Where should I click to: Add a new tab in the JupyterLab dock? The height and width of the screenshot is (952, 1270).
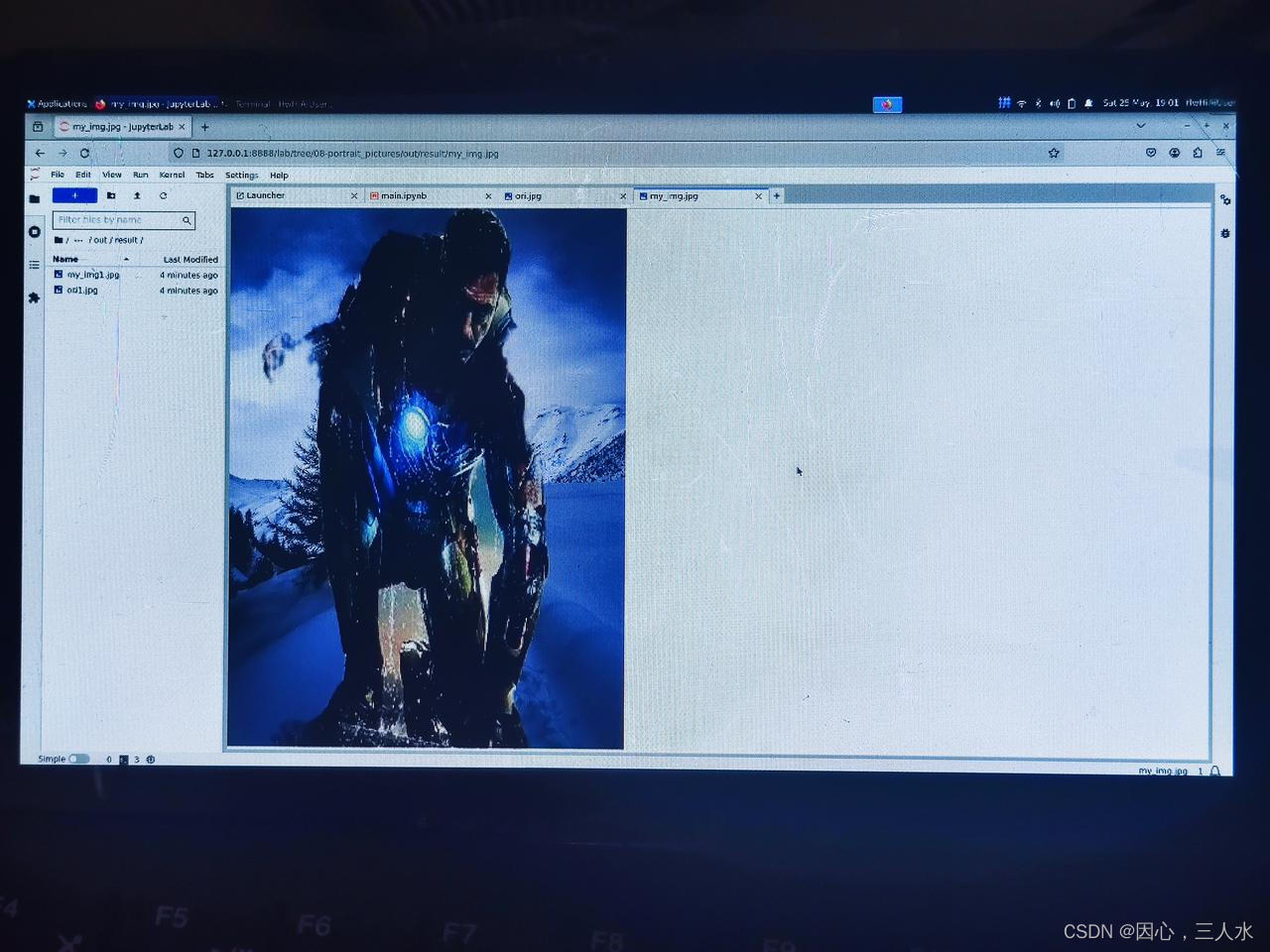coord(777,196)
